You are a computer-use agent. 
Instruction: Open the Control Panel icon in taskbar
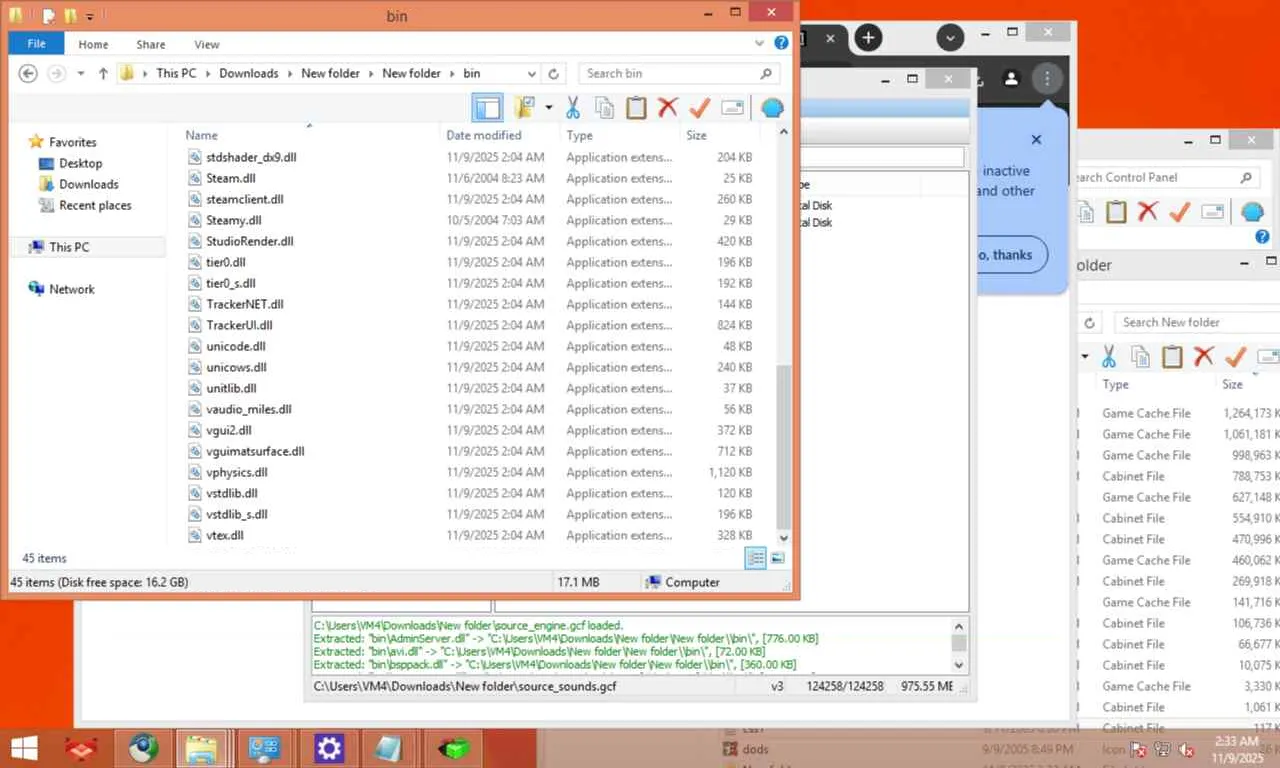point(265,747)
